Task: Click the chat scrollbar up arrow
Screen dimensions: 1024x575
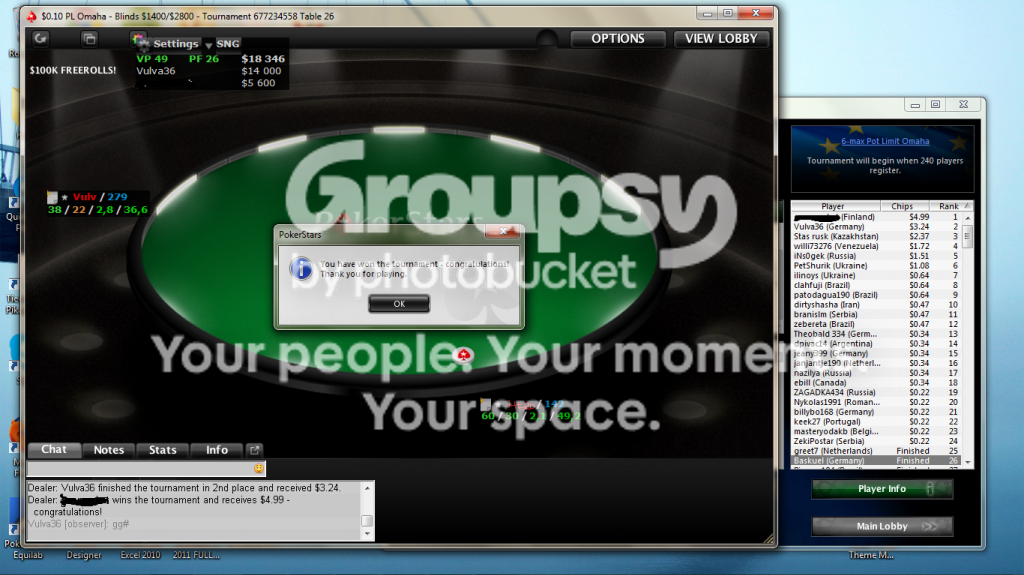Action: pyautogui.click(x=367, y=488)
